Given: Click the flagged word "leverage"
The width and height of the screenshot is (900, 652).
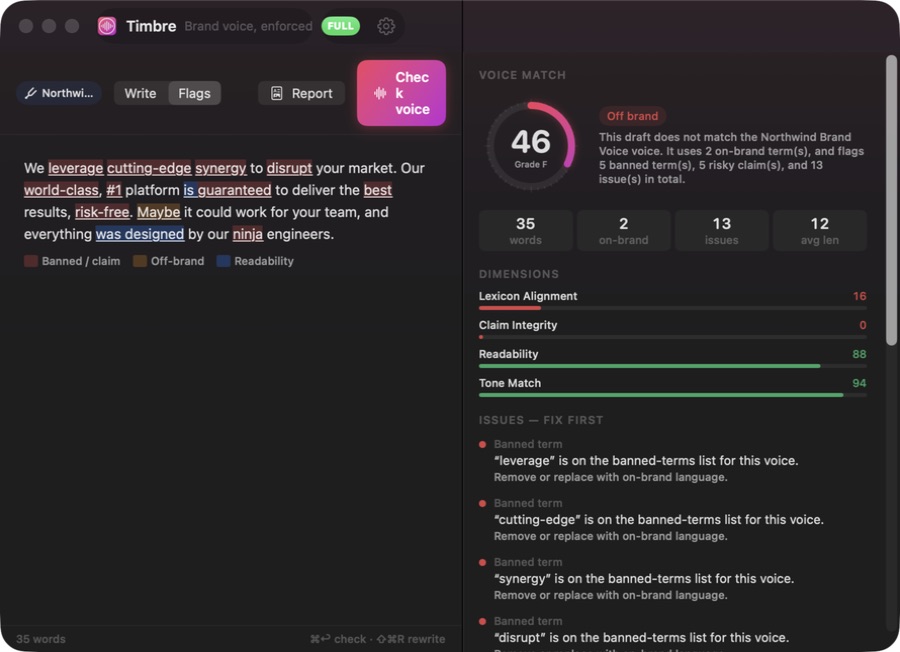Looking at the screenshot, I should [x=76, y=168].
